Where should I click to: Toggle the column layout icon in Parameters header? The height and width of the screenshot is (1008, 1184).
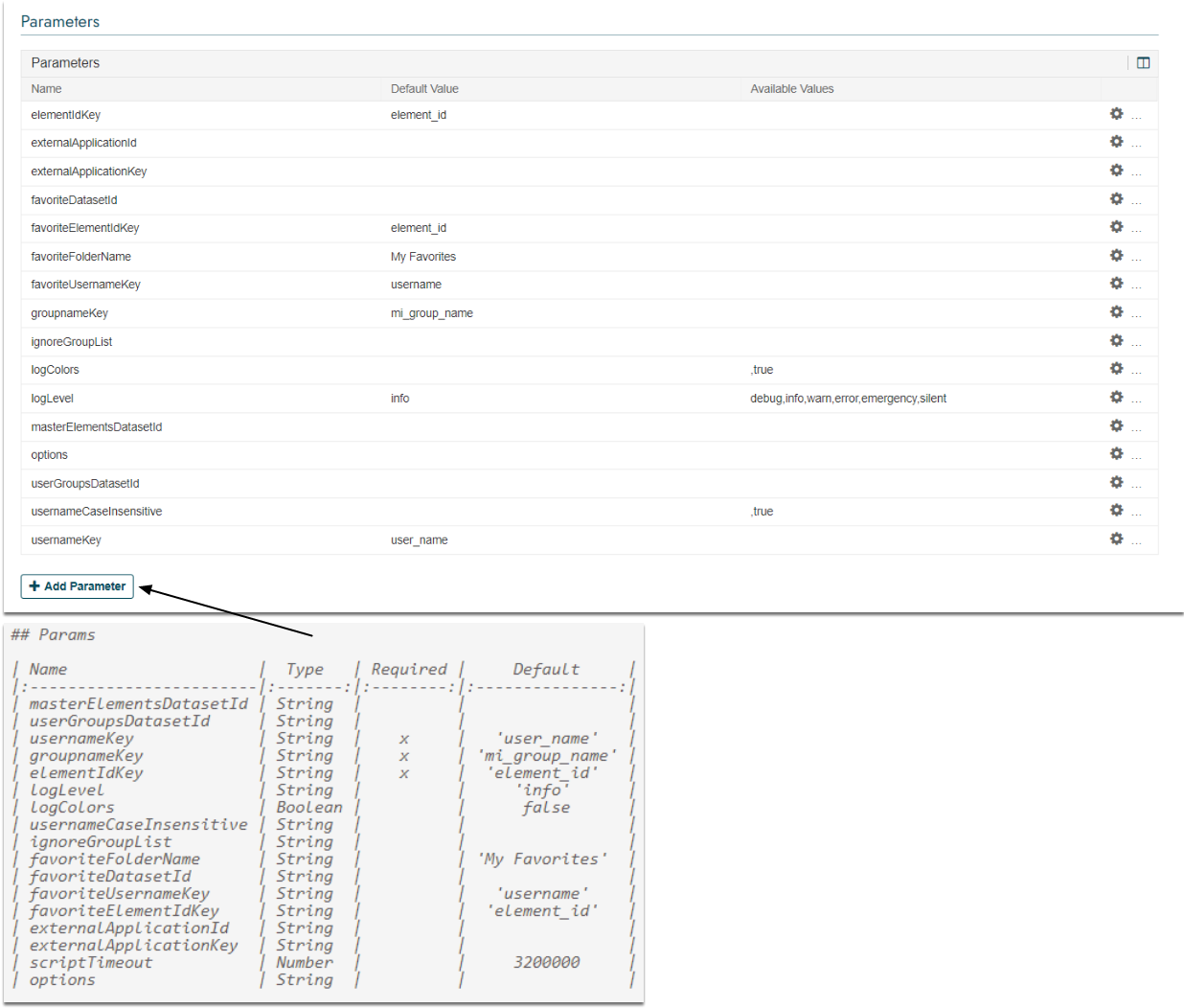pos(1143,63)
